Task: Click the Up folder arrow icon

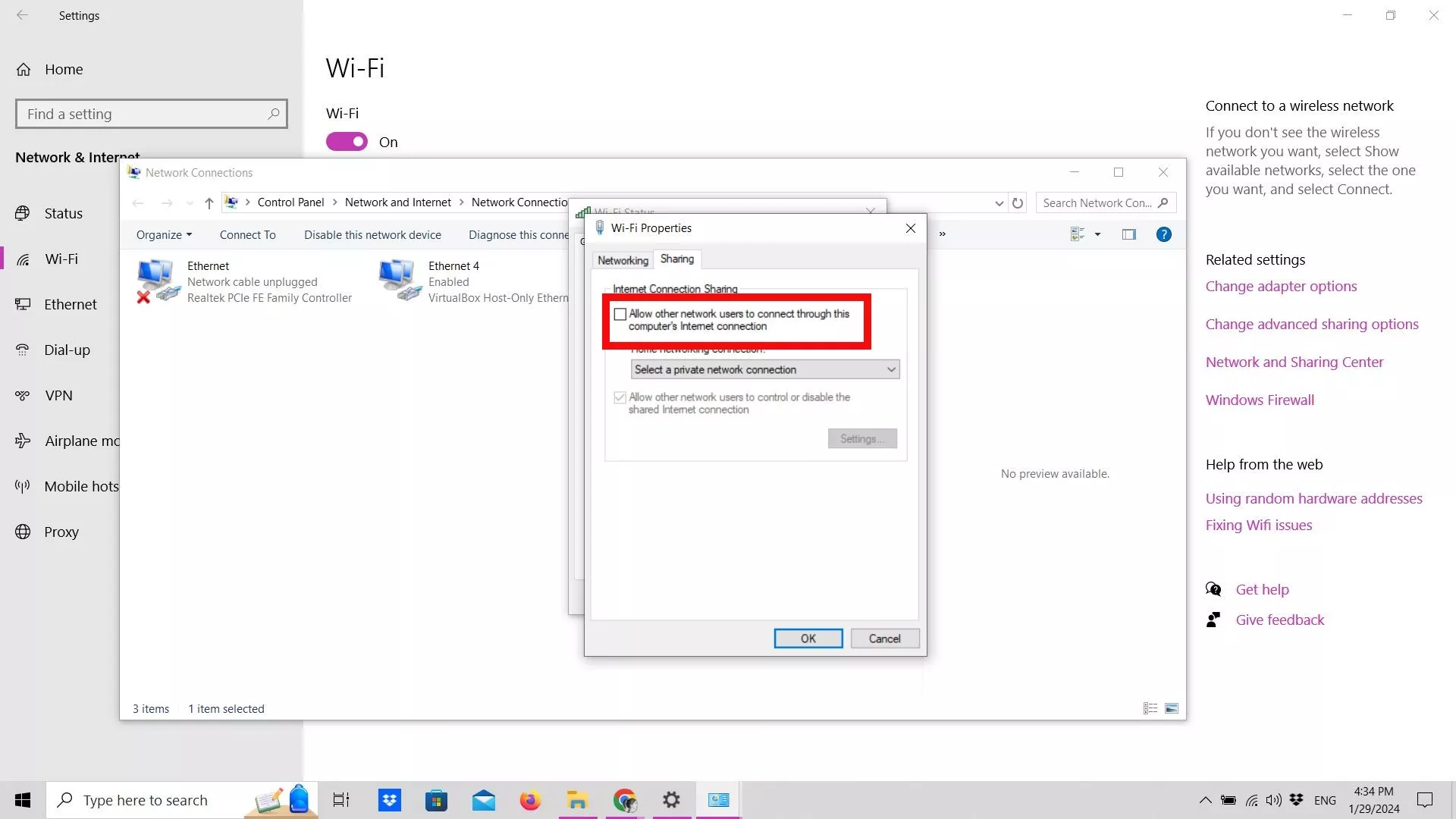Action: 209,203
